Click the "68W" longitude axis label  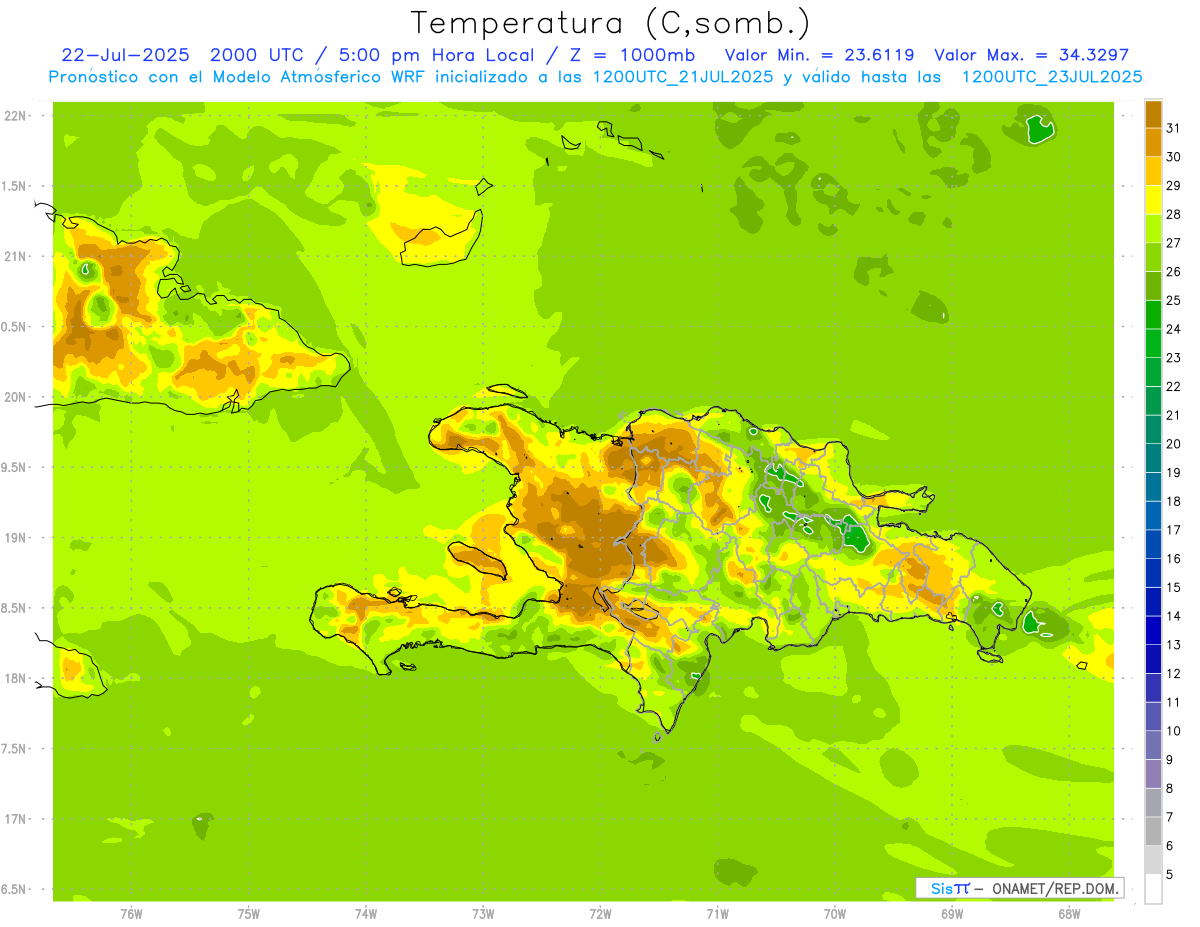click(x=1069, y=914)
